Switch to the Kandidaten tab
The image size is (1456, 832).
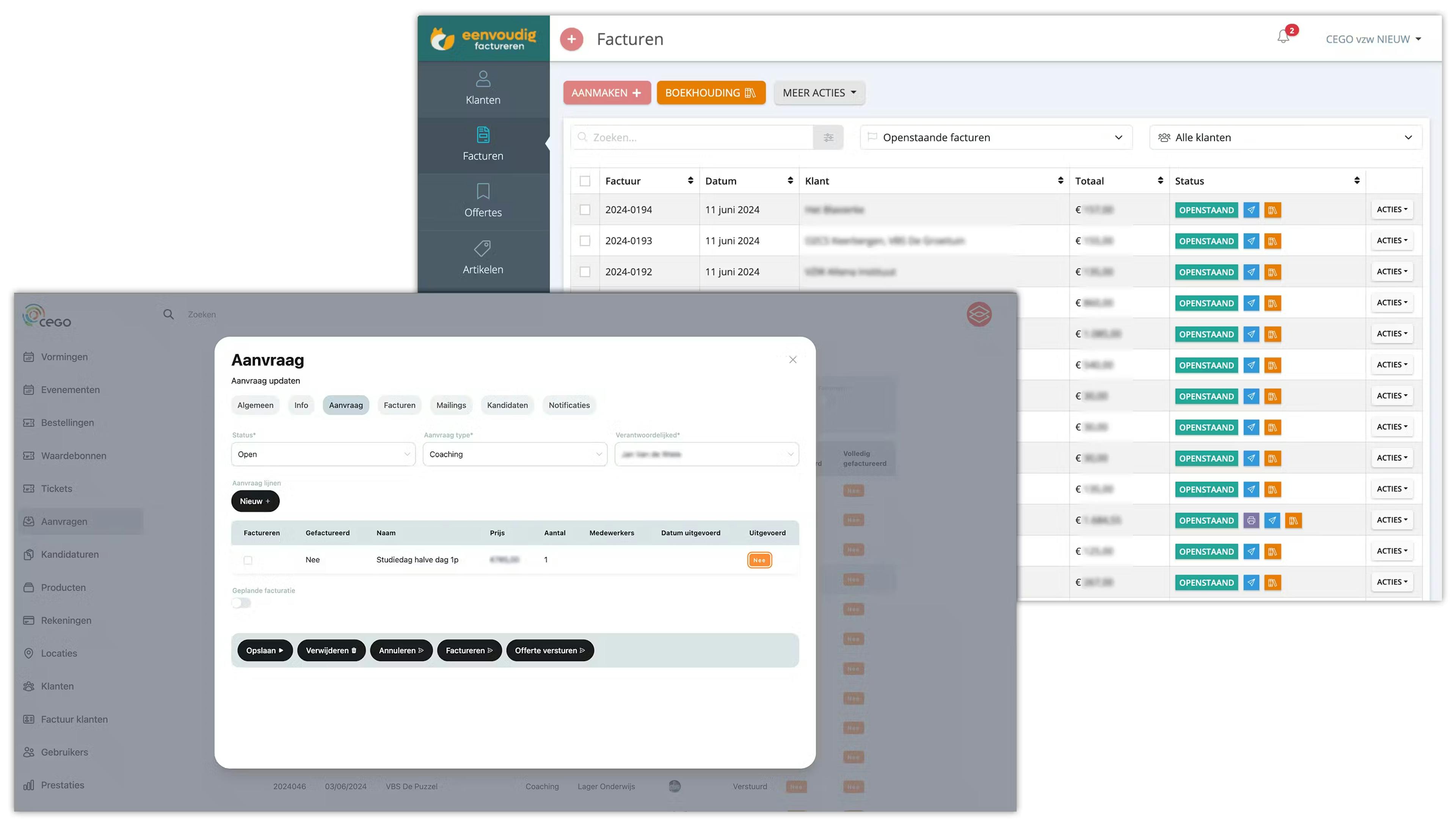click(x=507, y=405)
